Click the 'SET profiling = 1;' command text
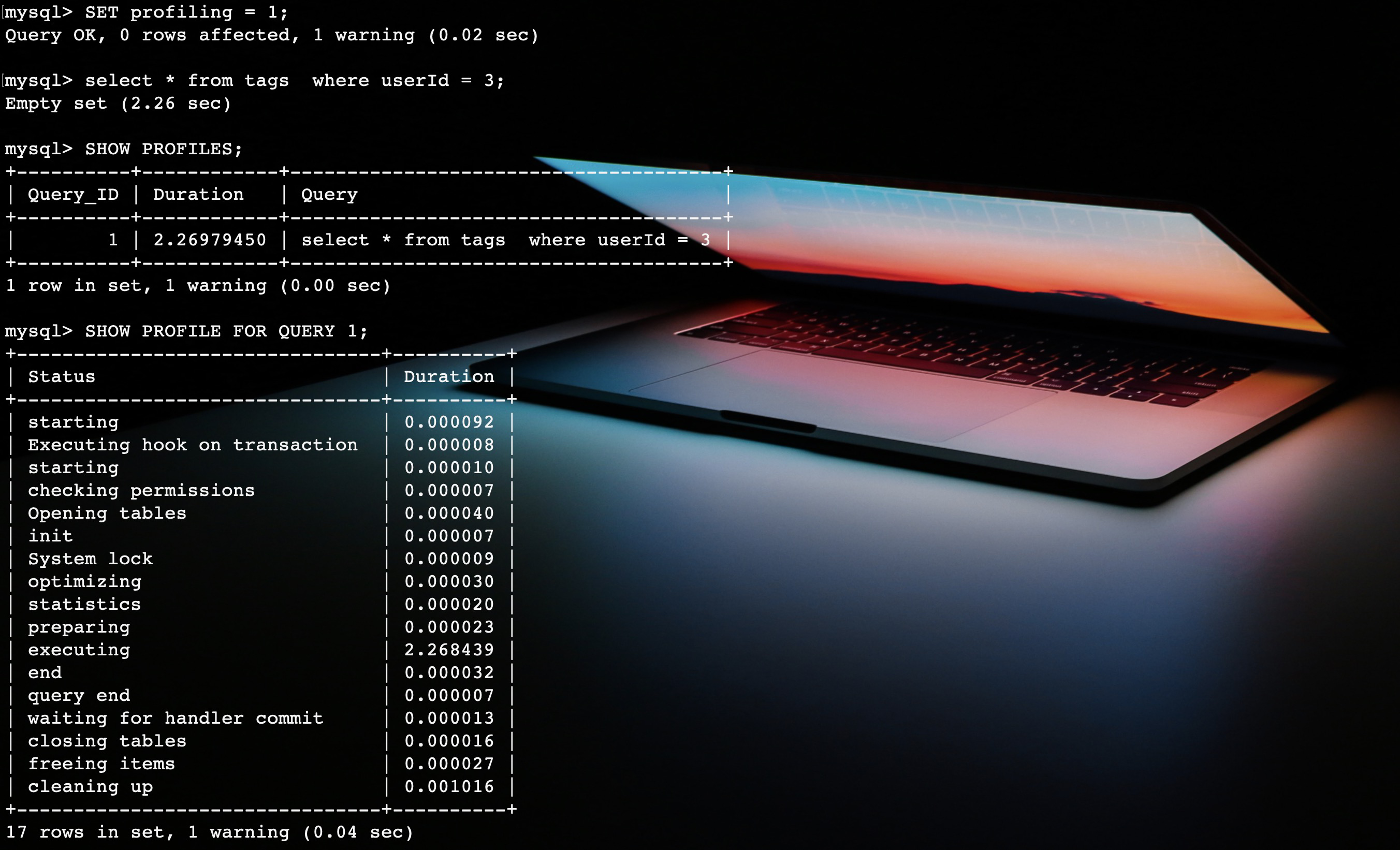 pos(186,12)
